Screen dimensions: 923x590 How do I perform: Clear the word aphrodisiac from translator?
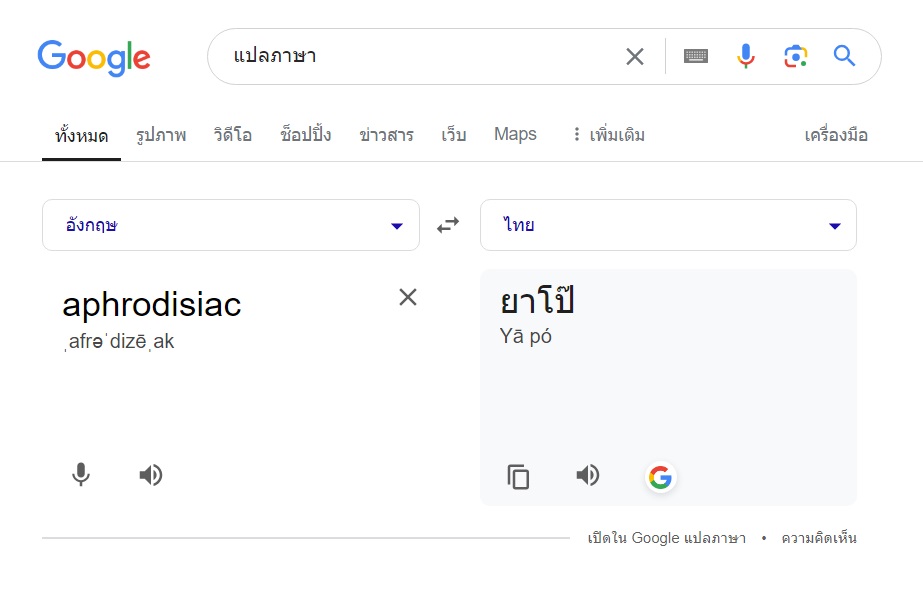point(408,297)
